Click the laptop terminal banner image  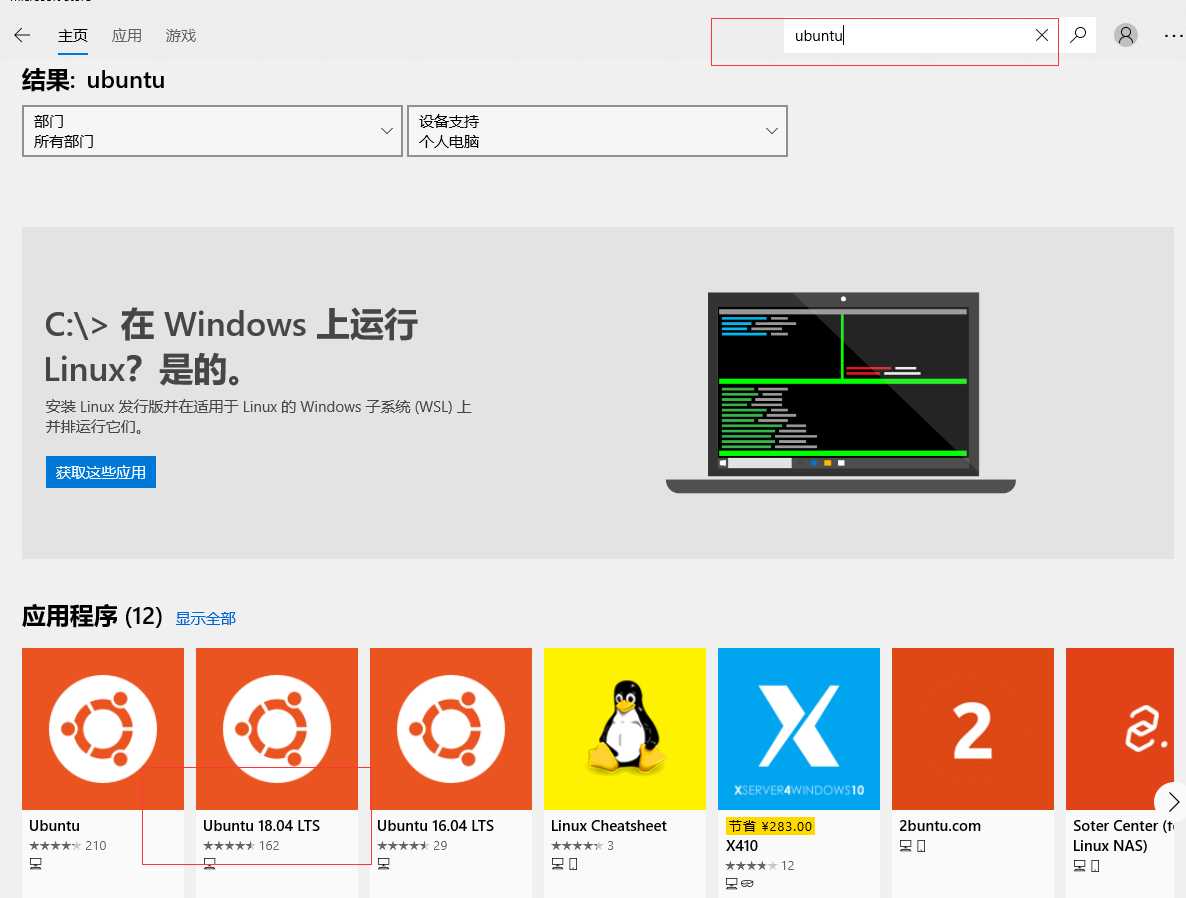click(841, 393)
